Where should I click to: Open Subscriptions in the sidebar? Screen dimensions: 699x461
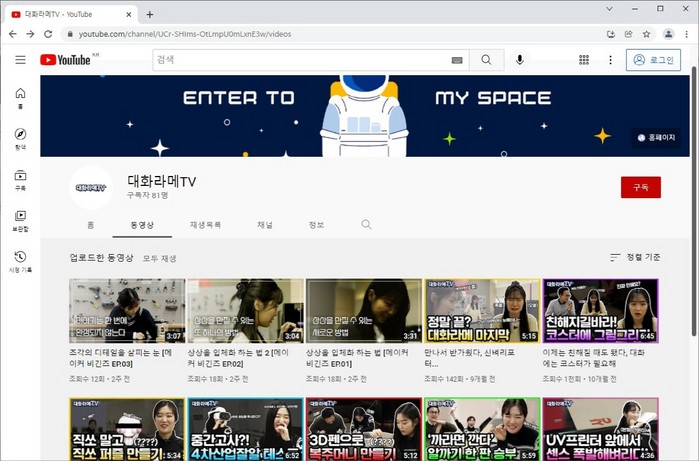[20, 180]
